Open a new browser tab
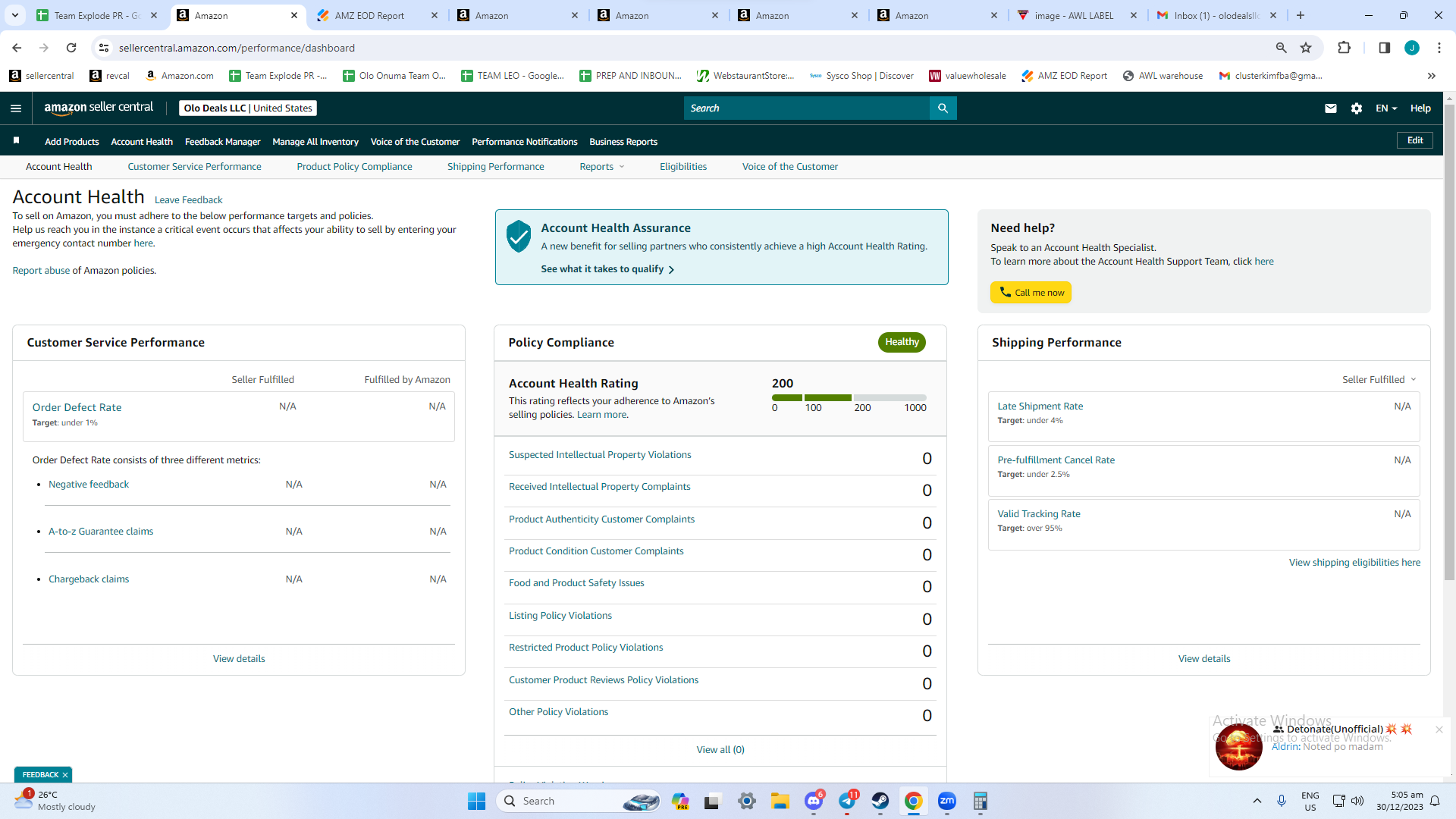Viewport: 1456px width, 819px height. (x=1301, y=15)
